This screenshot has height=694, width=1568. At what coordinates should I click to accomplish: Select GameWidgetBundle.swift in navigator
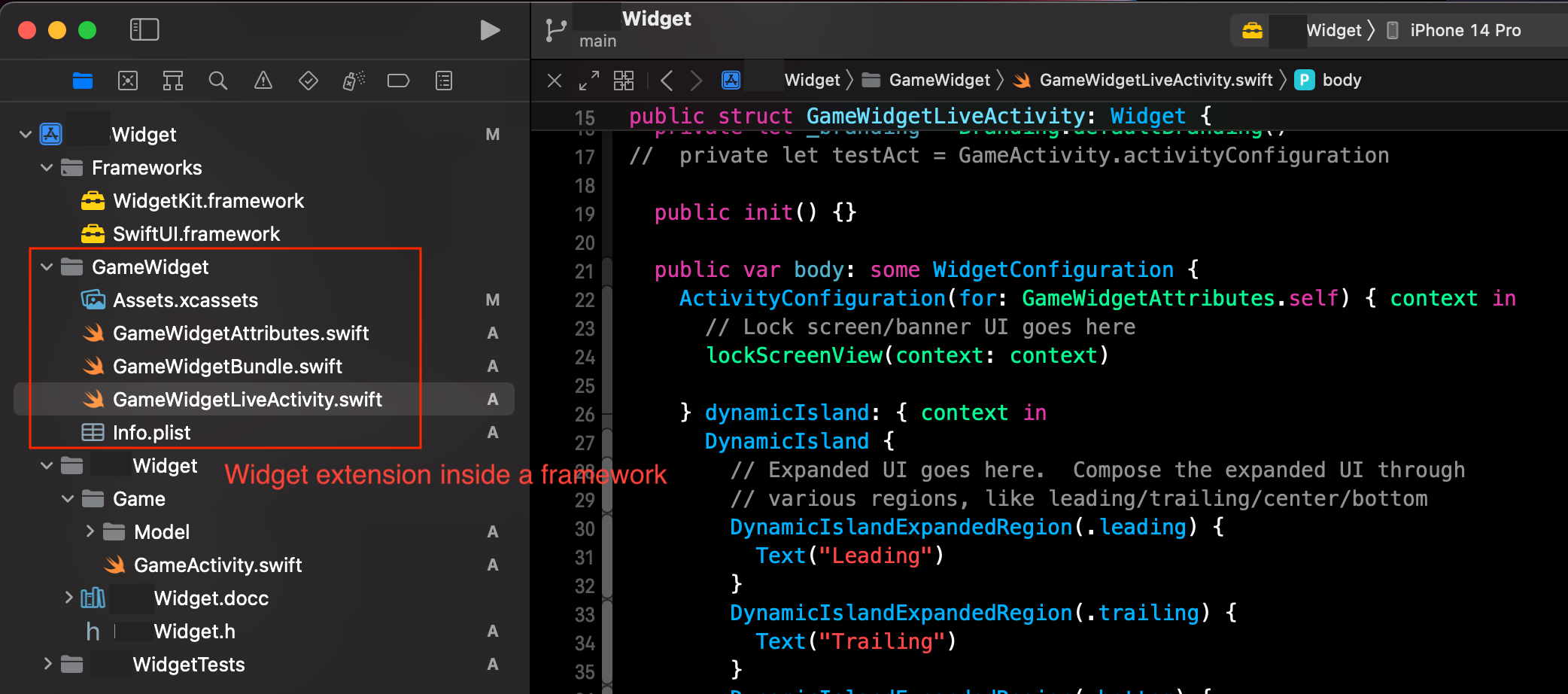tap(227, 367)
